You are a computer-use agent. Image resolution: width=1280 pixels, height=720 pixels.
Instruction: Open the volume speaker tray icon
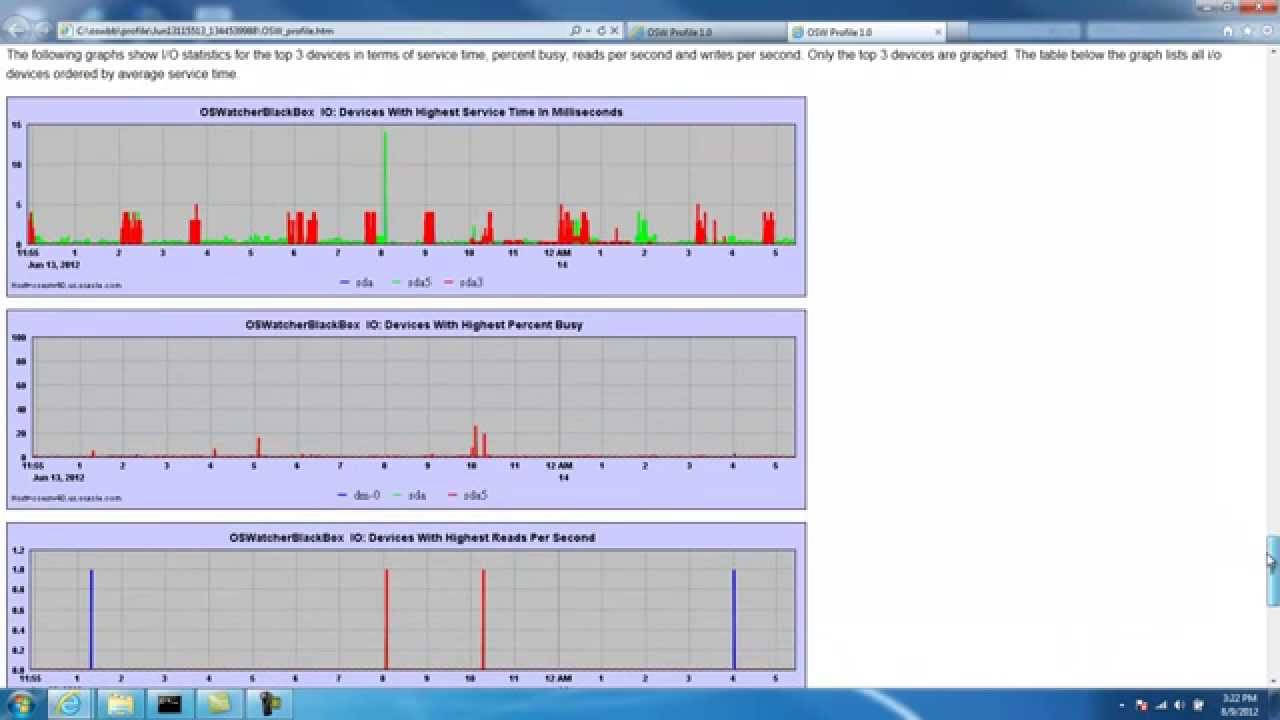(1178, 705)
